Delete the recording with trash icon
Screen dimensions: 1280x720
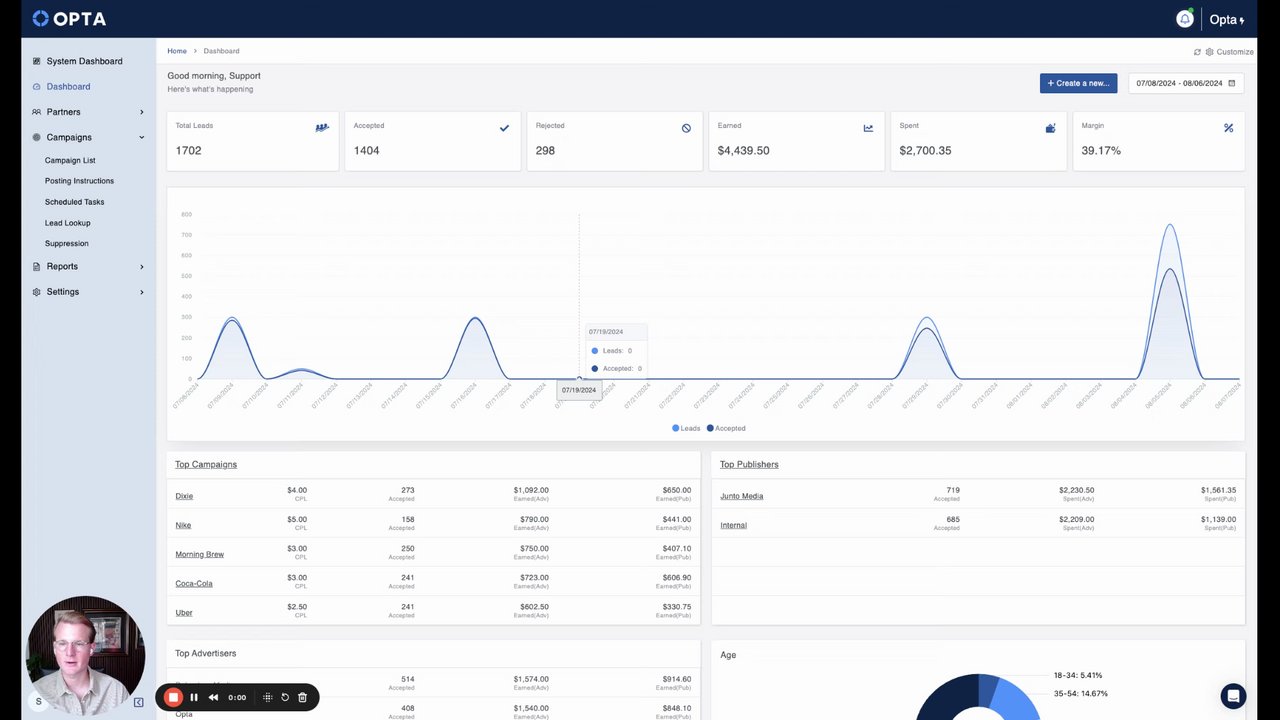[302, 697]
